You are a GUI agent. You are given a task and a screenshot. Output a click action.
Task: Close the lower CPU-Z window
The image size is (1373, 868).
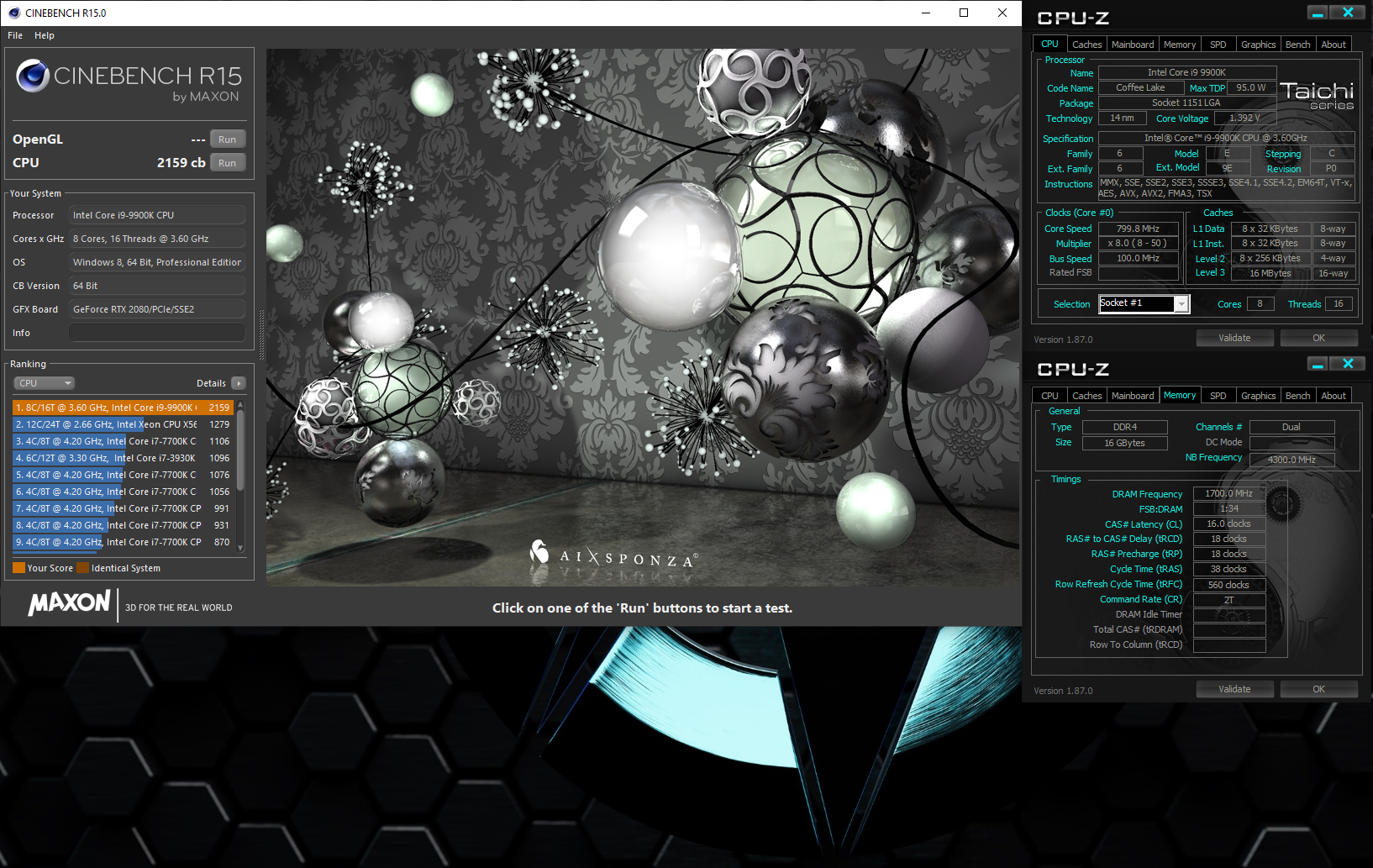coord(1348,364)
